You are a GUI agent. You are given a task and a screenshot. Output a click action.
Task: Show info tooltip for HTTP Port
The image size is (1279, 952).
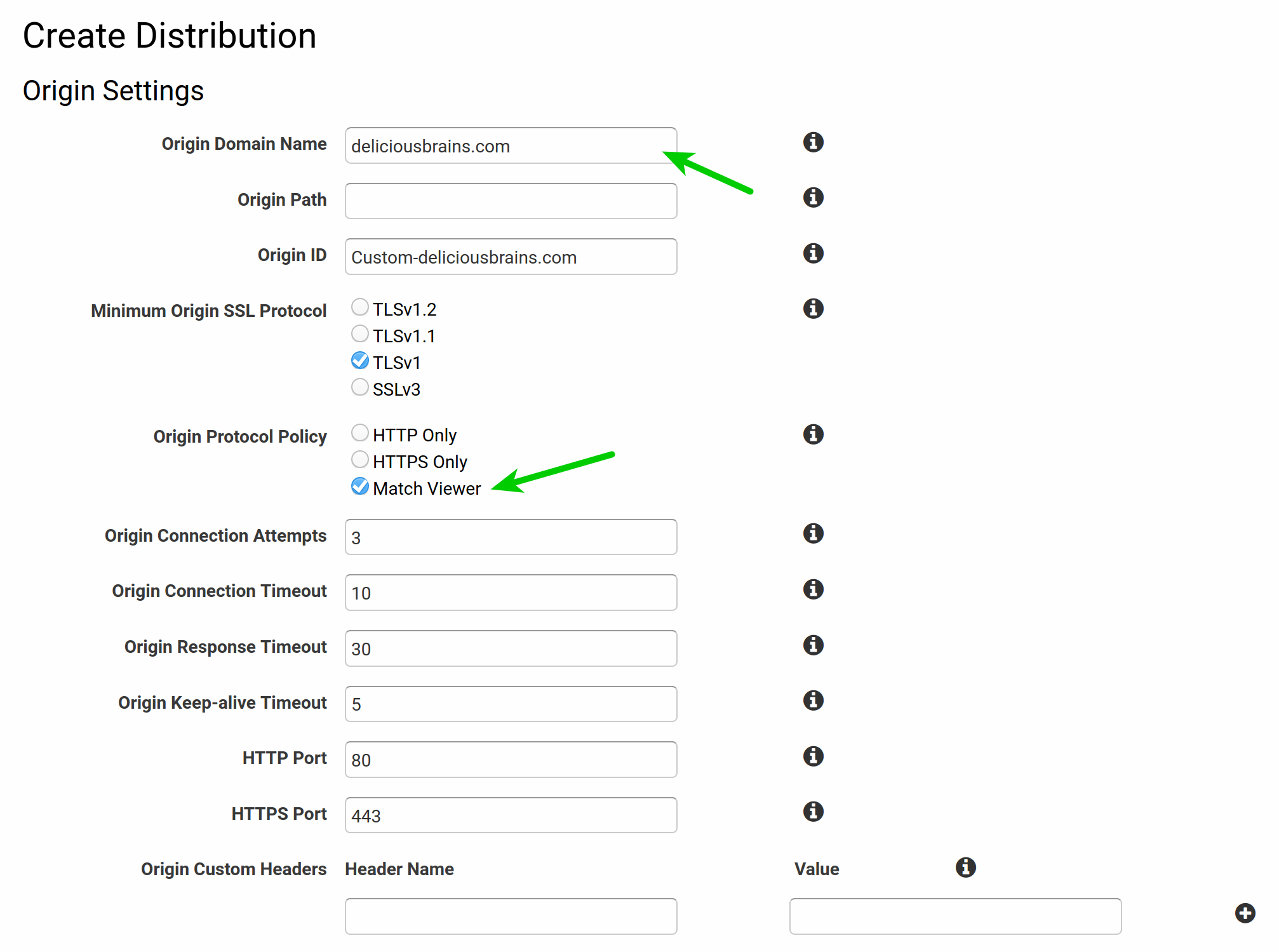(x=813, y=756)
